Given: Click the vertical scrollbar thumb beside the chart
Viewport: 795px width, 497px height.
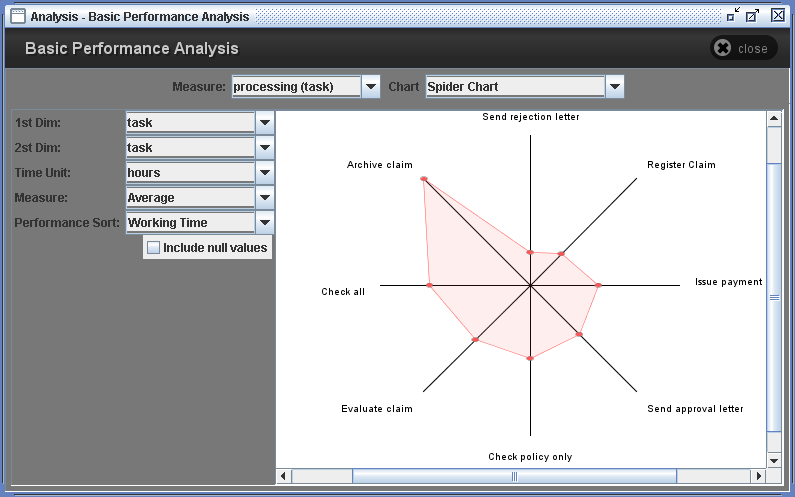Looking at the screenshot, I should (773, 296).
